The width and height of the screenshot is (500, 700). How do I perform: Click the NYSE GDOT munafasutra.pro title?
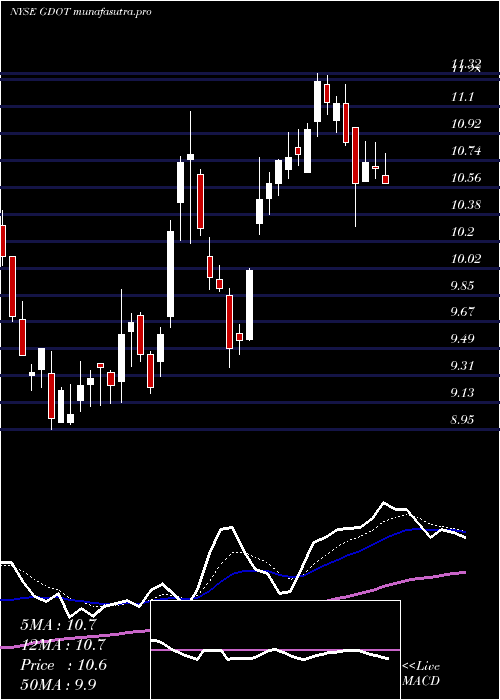[x=80, y=12]
